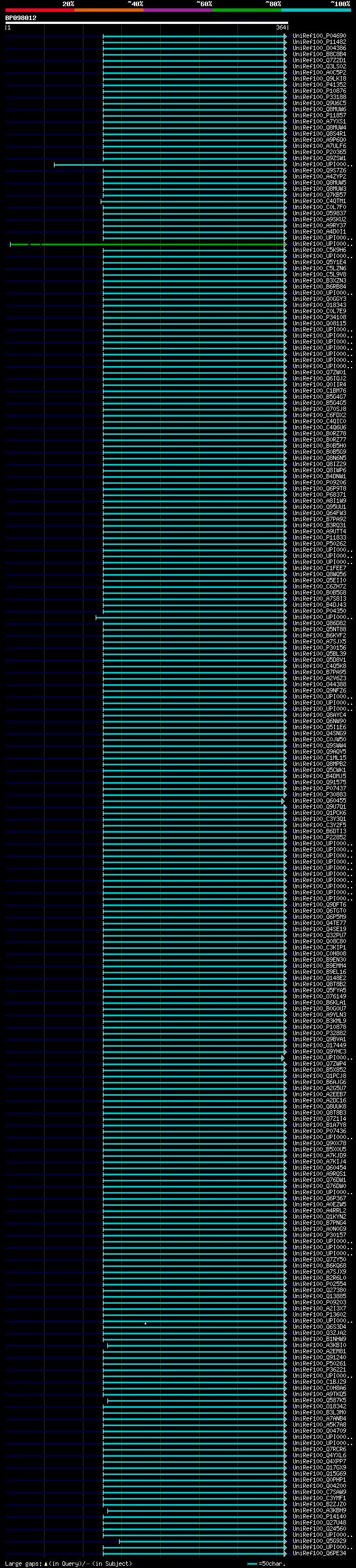The height and width of the screenshot is (1568, 356).
Task: Select hit label UniRef100_Q8N6N5
Action: 319,458
